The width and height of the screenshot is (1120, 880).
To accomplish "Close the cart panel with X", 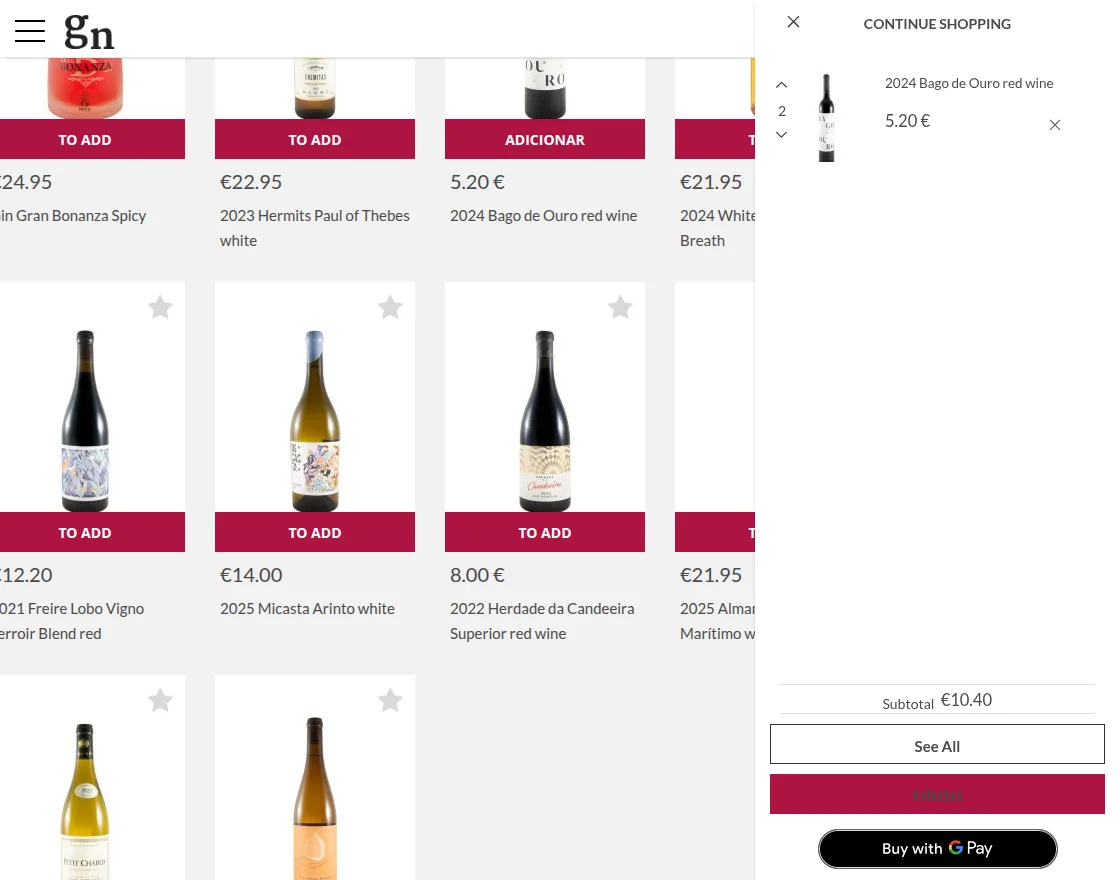I will (793, 22).
